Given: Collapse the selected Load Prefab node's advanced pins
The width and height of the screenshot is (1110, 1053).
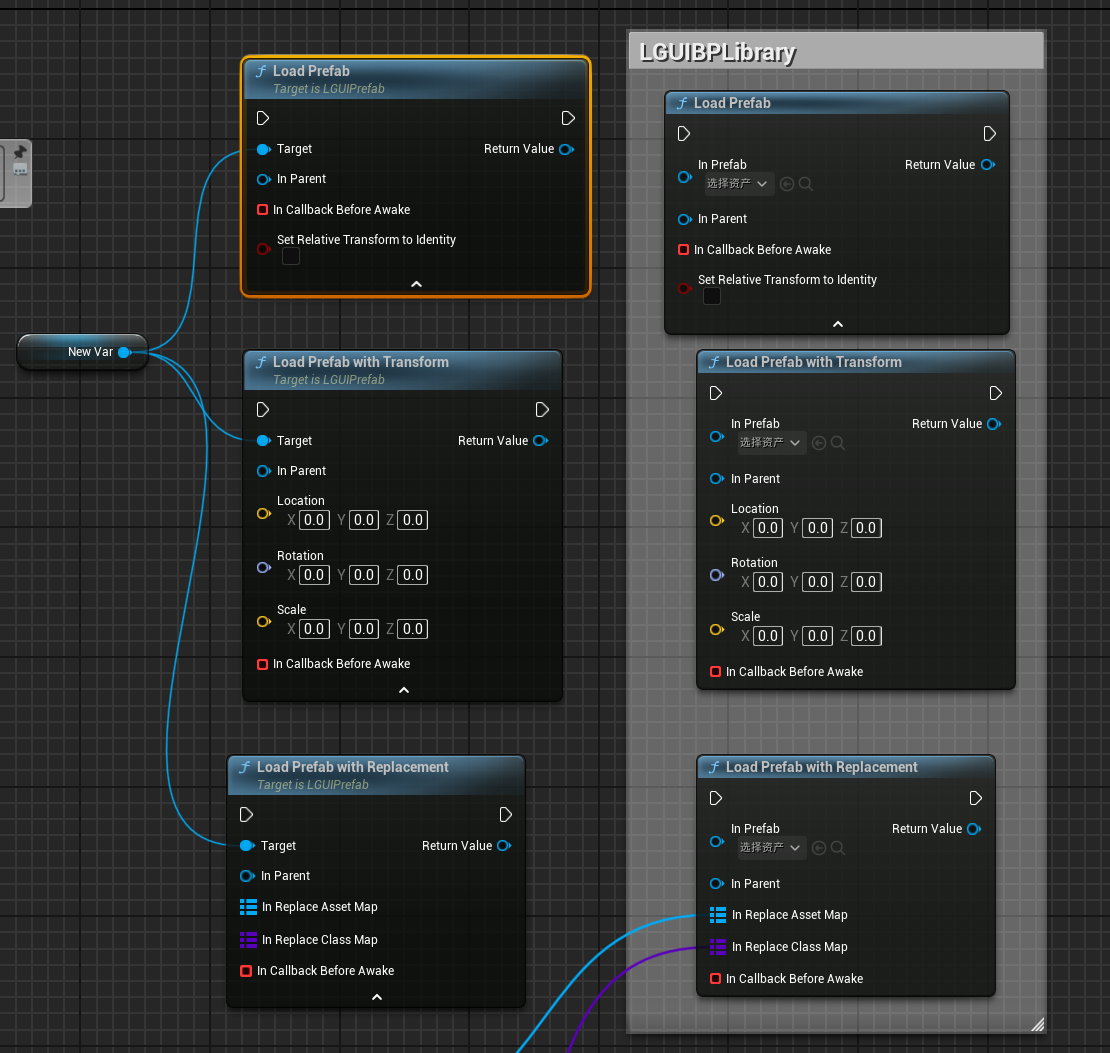Looking at the screenshot, I should 417,284.
